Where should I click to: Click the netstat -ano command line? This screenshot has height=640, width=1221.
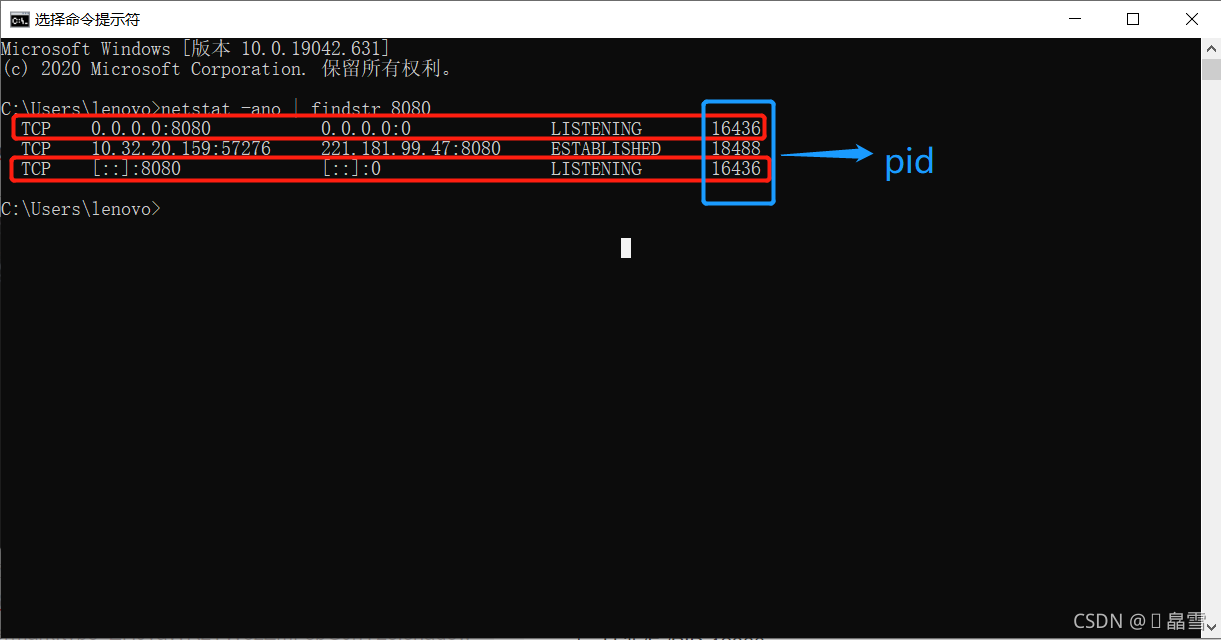point(216,108)
